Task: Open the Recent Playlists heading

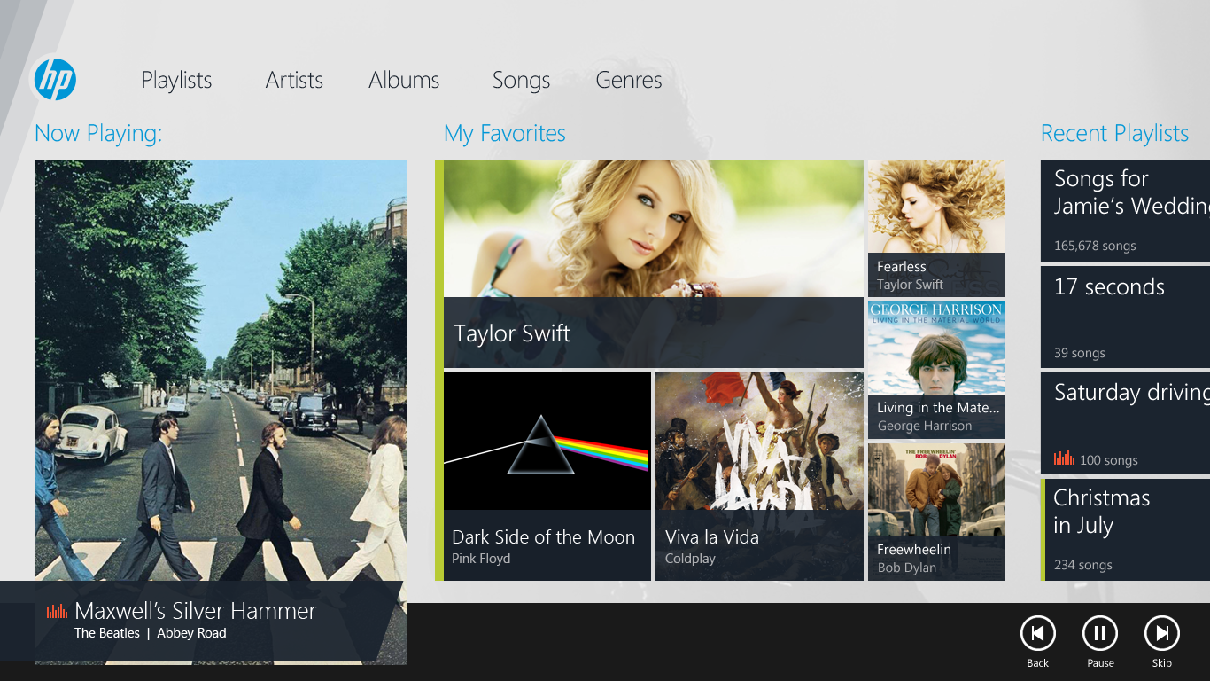Action: point(1115,133)
